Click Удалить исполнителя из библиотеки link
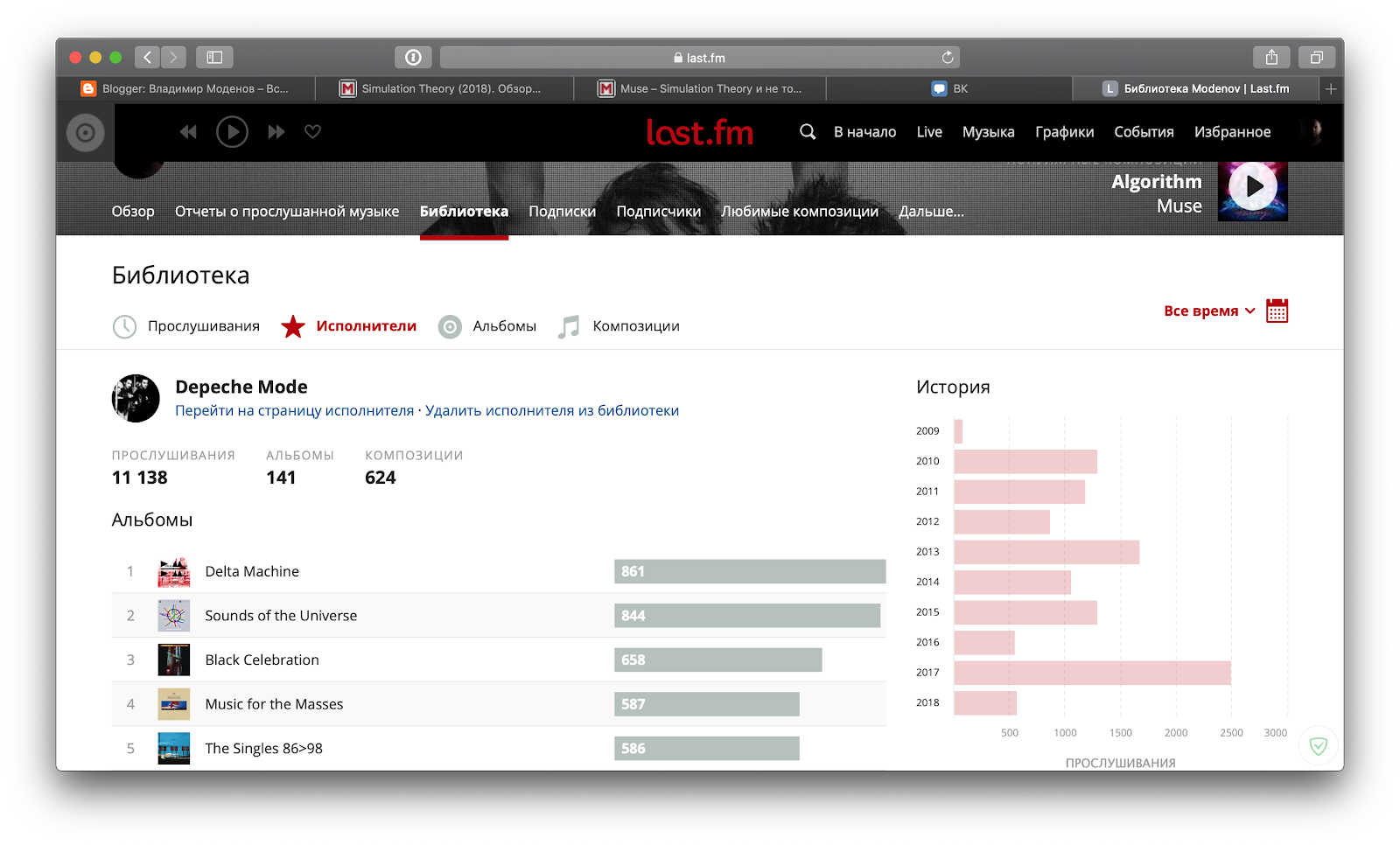Image resolution: width=1400 pixels, height=845 pixels. [552, 411]
